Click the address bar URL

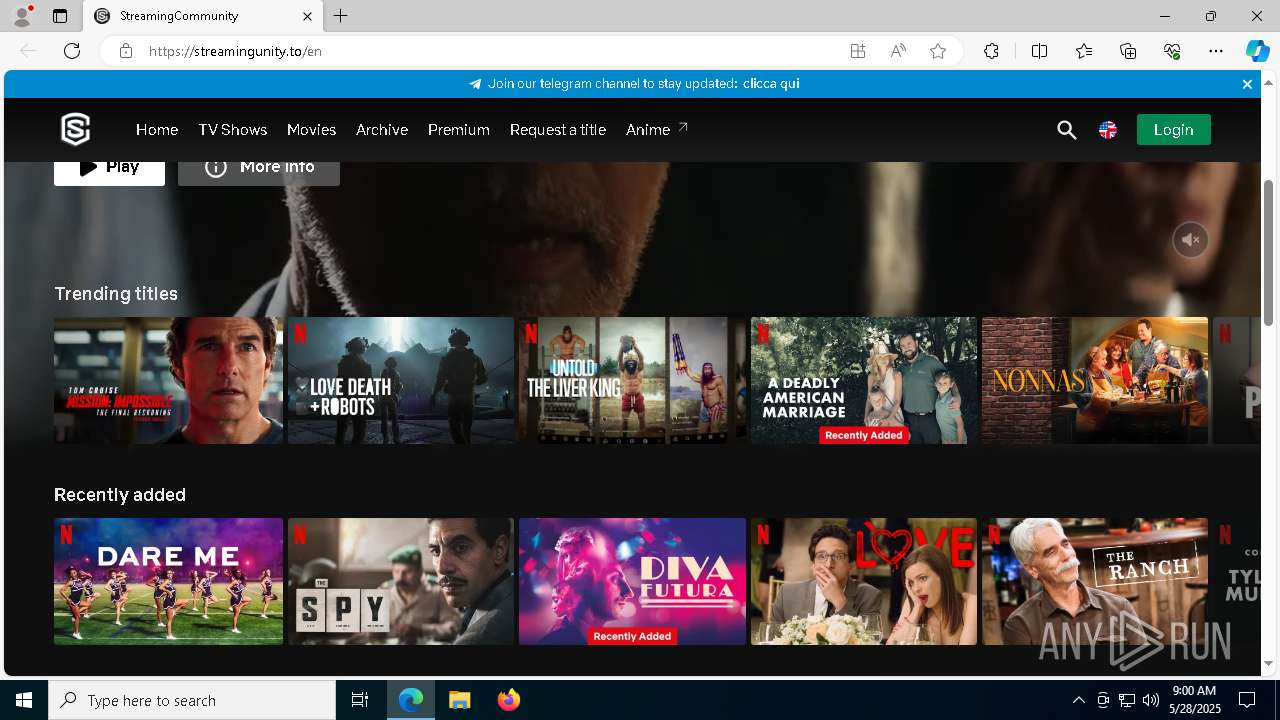(235, 51)
